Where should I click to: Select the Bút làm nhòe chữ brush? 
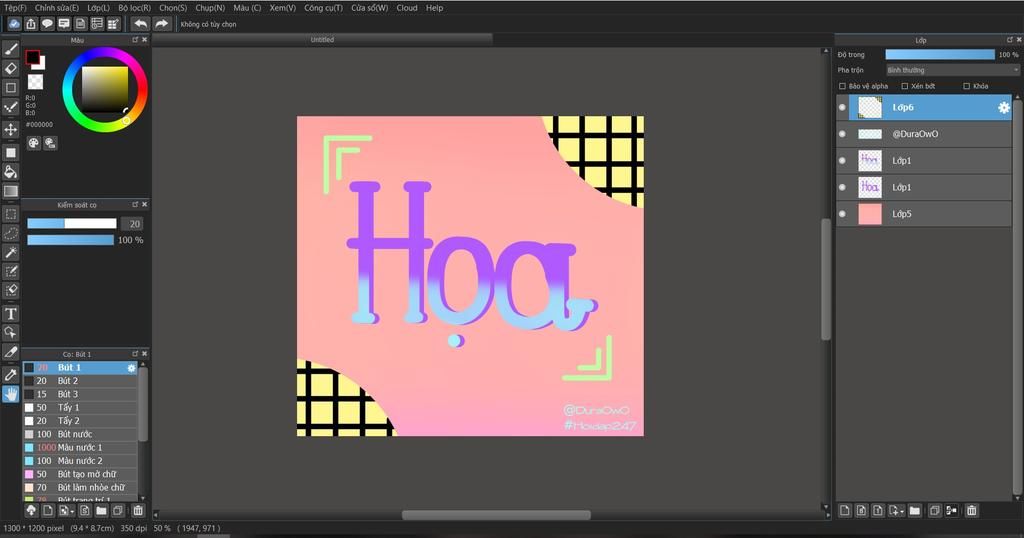pos(80,488)
